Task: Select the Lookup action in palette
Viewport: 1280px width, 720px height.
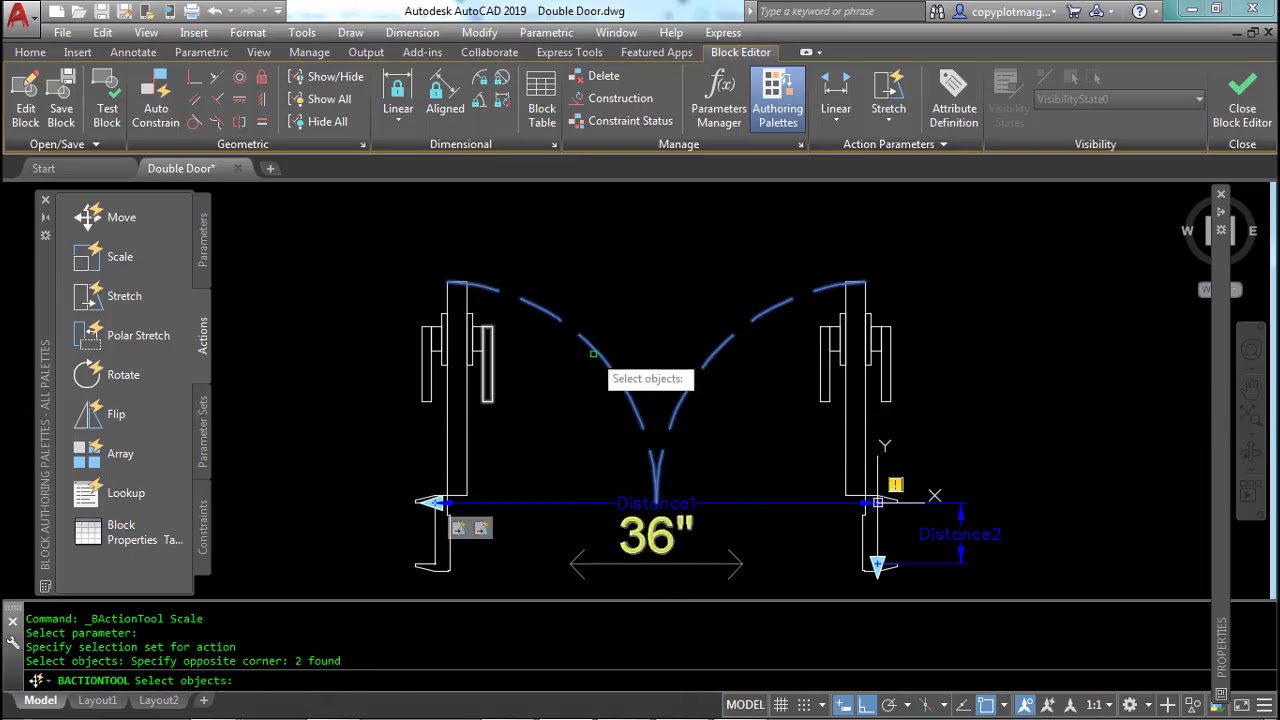Action: 109,493
